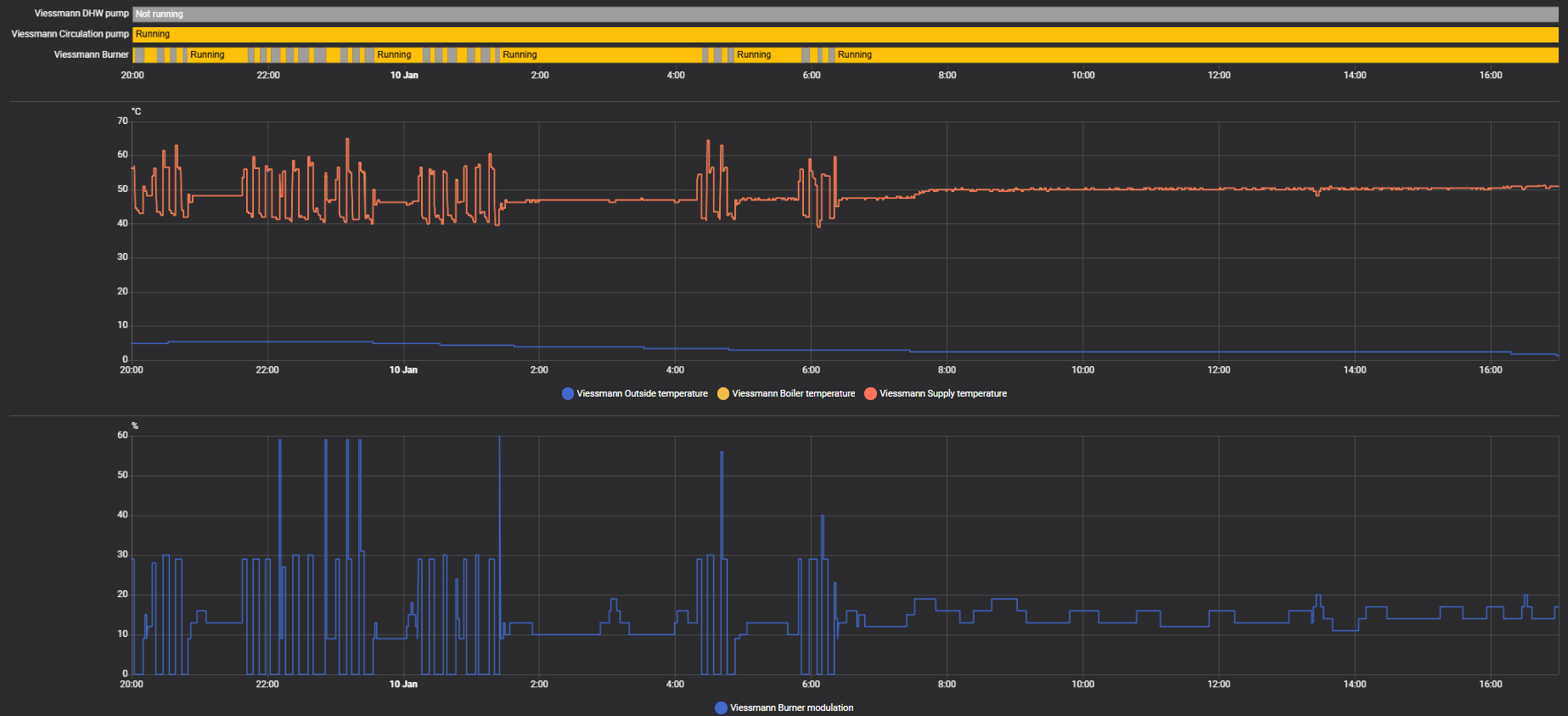Select Burner Running segment between 2:00 and 4:00
Image resolution: width=1568 pixels, height=716 pixels.
(601, 54)
